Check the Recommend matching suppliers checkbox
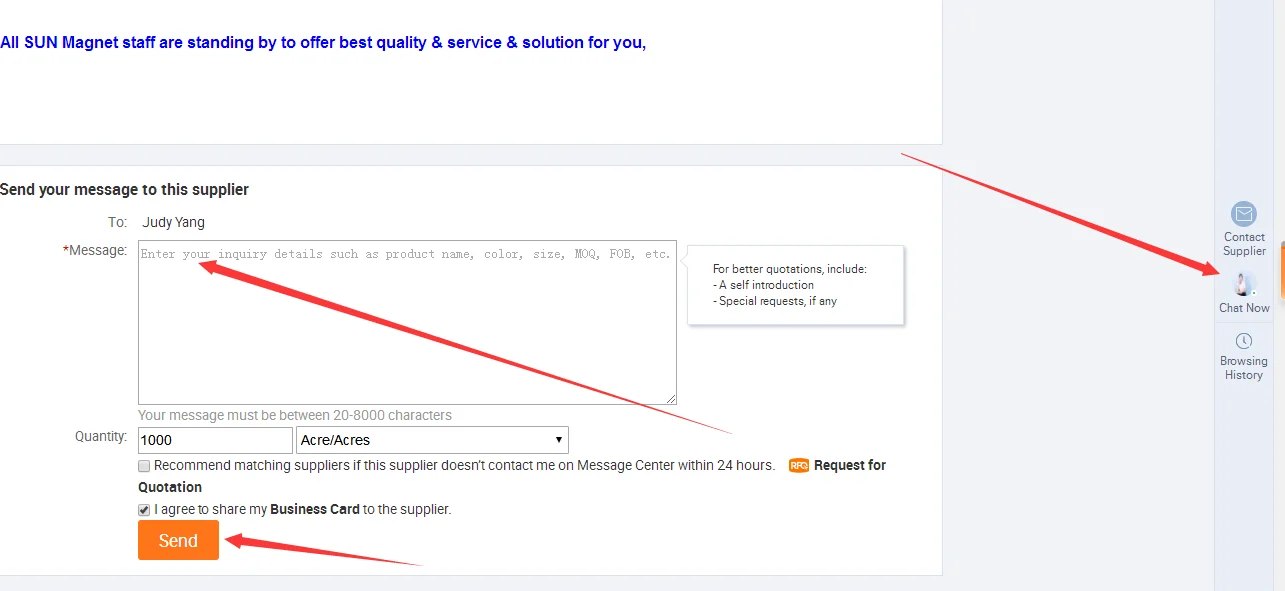This screenshot has width=1285, height=591. pos(144,466)
